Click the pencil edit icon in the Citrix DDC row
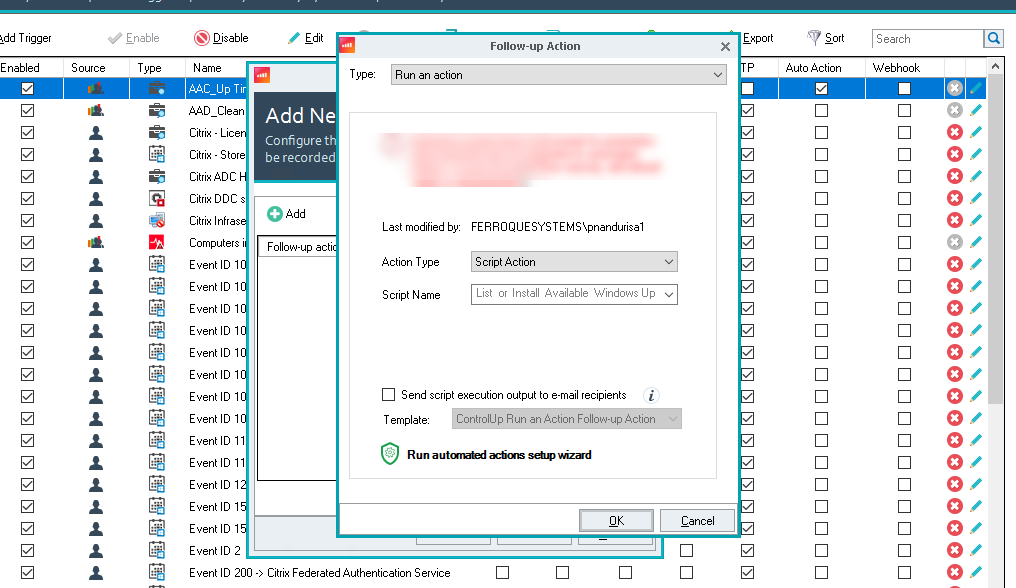 [976, 199]
